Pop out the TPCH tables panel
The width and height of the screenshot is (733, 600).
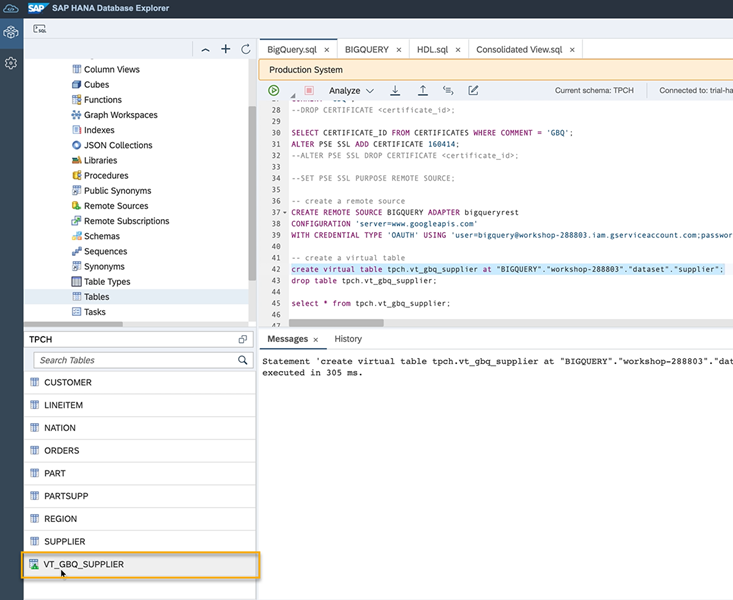click(x=243, y=340)
